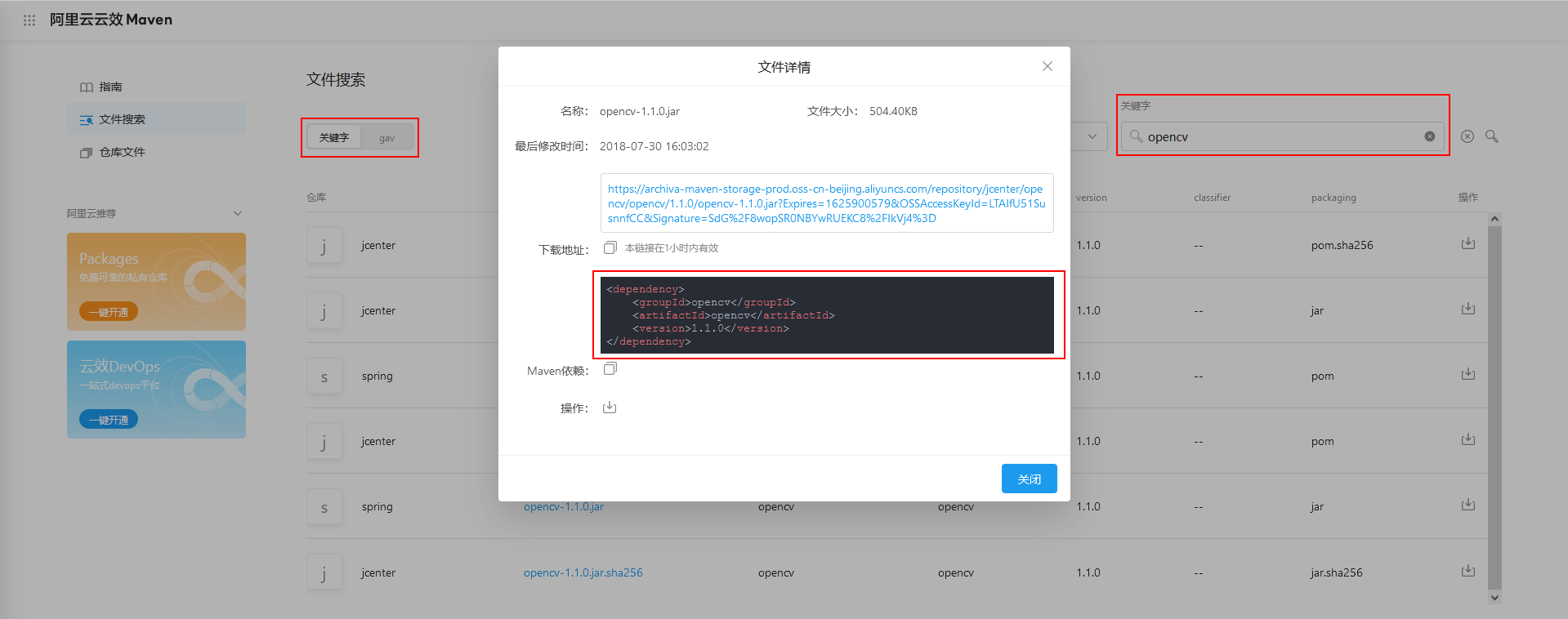Switch to the gav search tab
Viewport: 1568px width, 619px height.
[x=386, y=138]
